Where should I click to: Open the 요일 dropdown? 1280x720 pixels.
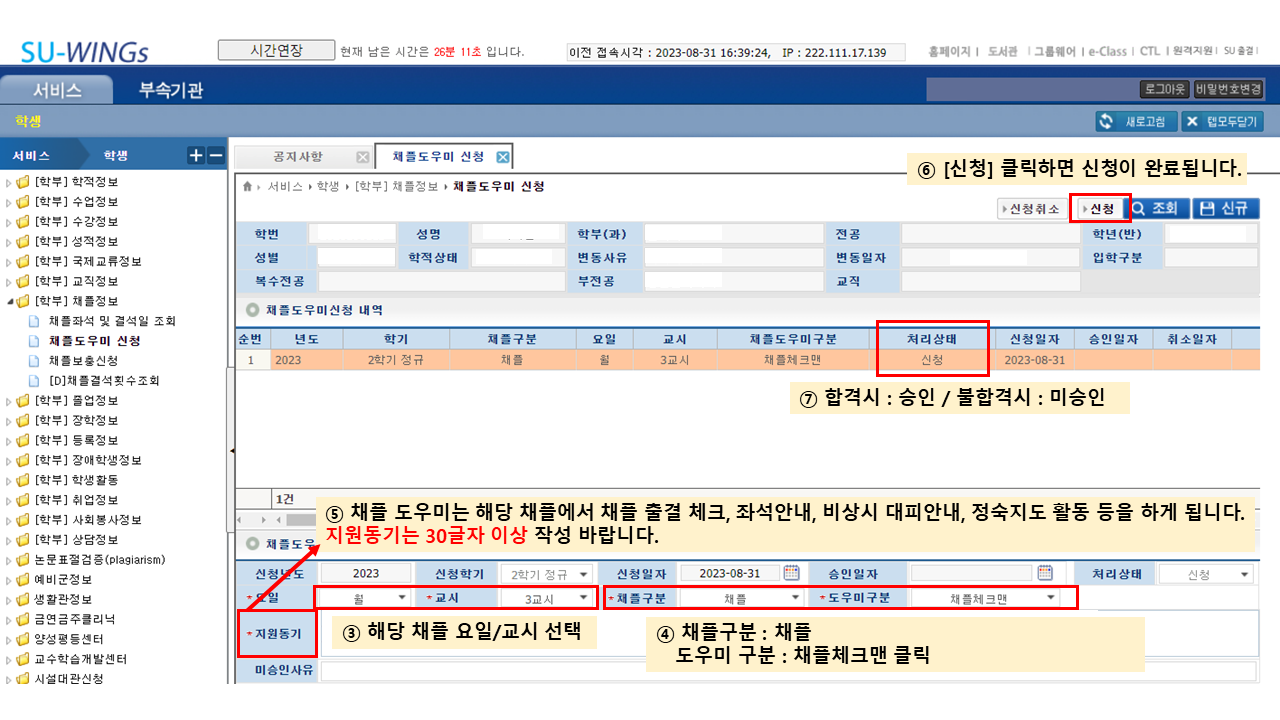pyautogui.click(x=402, y=598)
